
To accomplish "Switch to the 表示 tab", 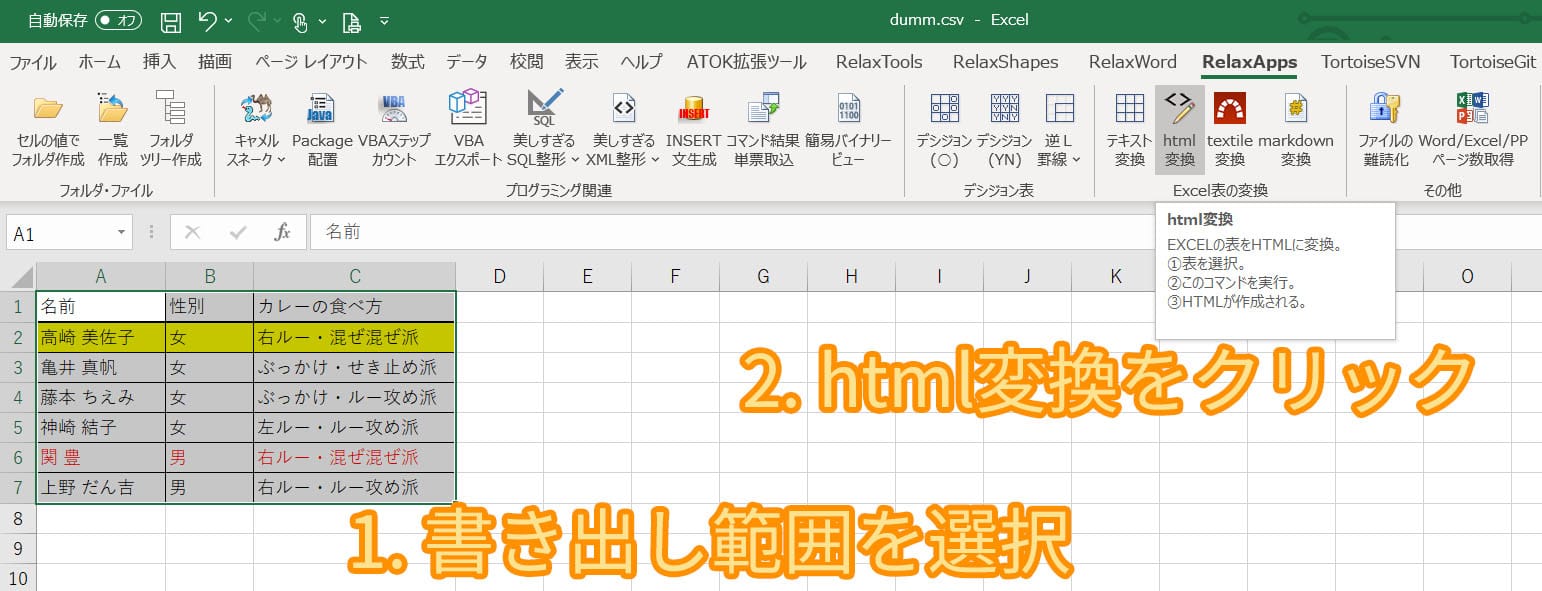I will click(x=582, y=62).
